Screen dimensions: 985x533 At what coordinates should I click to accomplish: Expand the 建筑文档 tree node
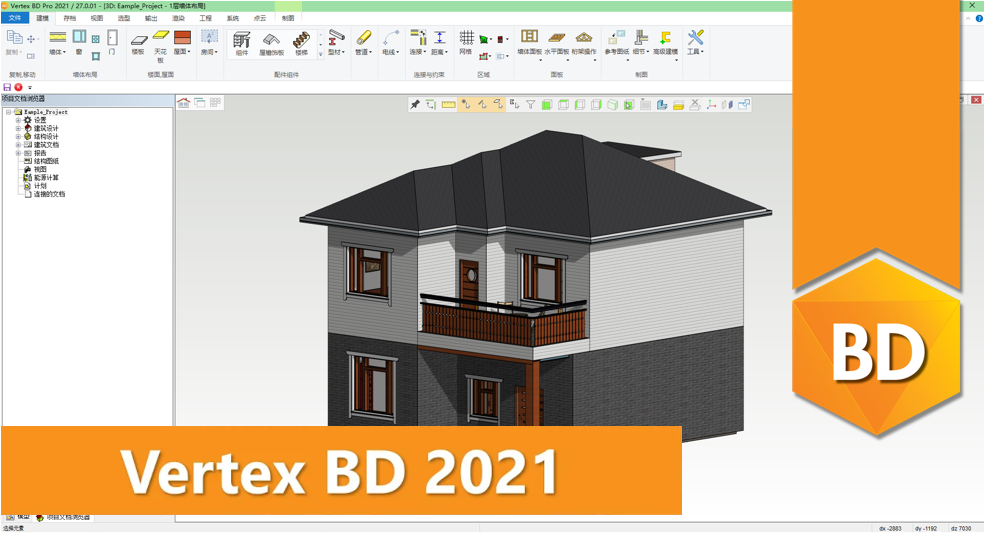[18, 145]
